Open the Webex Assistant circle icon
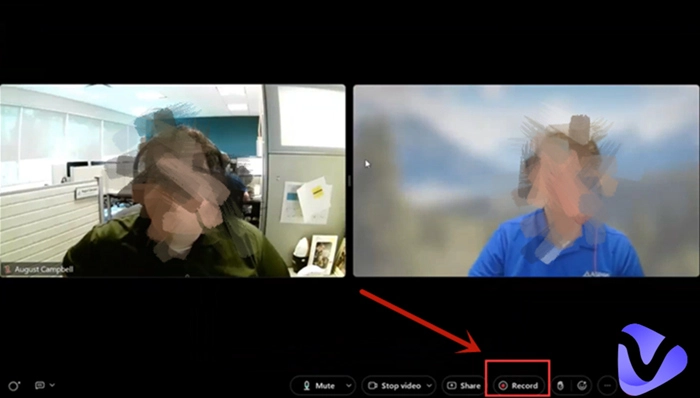 pos(14,386)
